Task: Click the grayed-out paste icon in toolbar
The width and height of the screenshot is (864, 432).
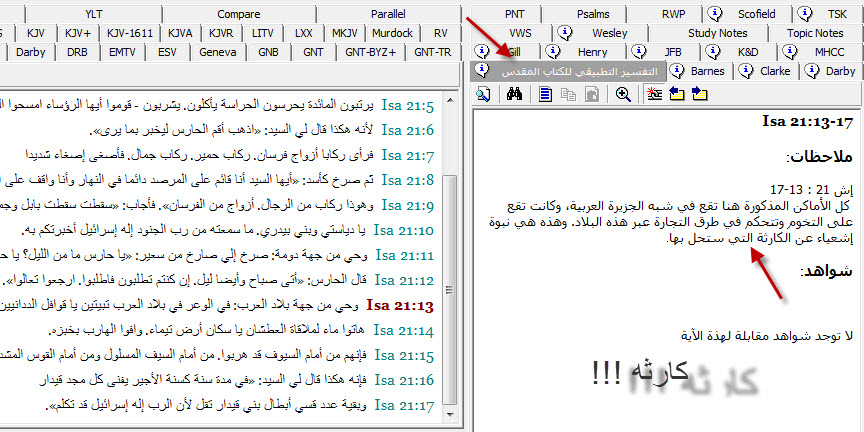Action: [591, 94]
